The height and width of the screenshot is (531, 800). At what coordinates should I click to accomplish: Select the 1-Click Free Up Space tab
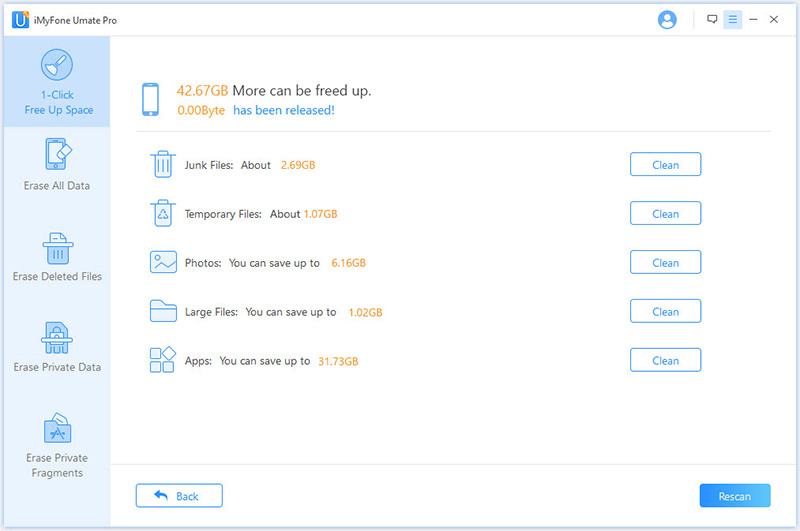point(55,83)
